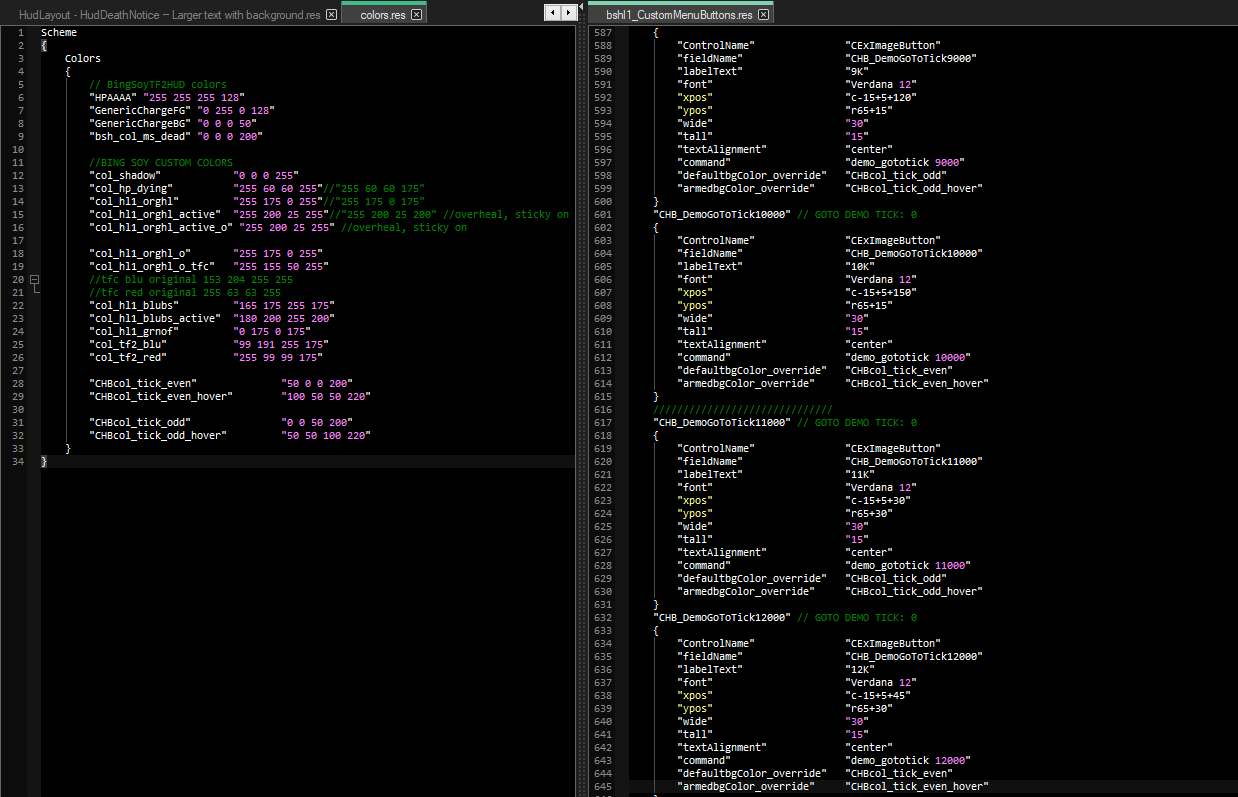1238x797 pixels.
Task: Click the value "99 191 255 175"
Action: pyautogui.click(x=281, y=345)
